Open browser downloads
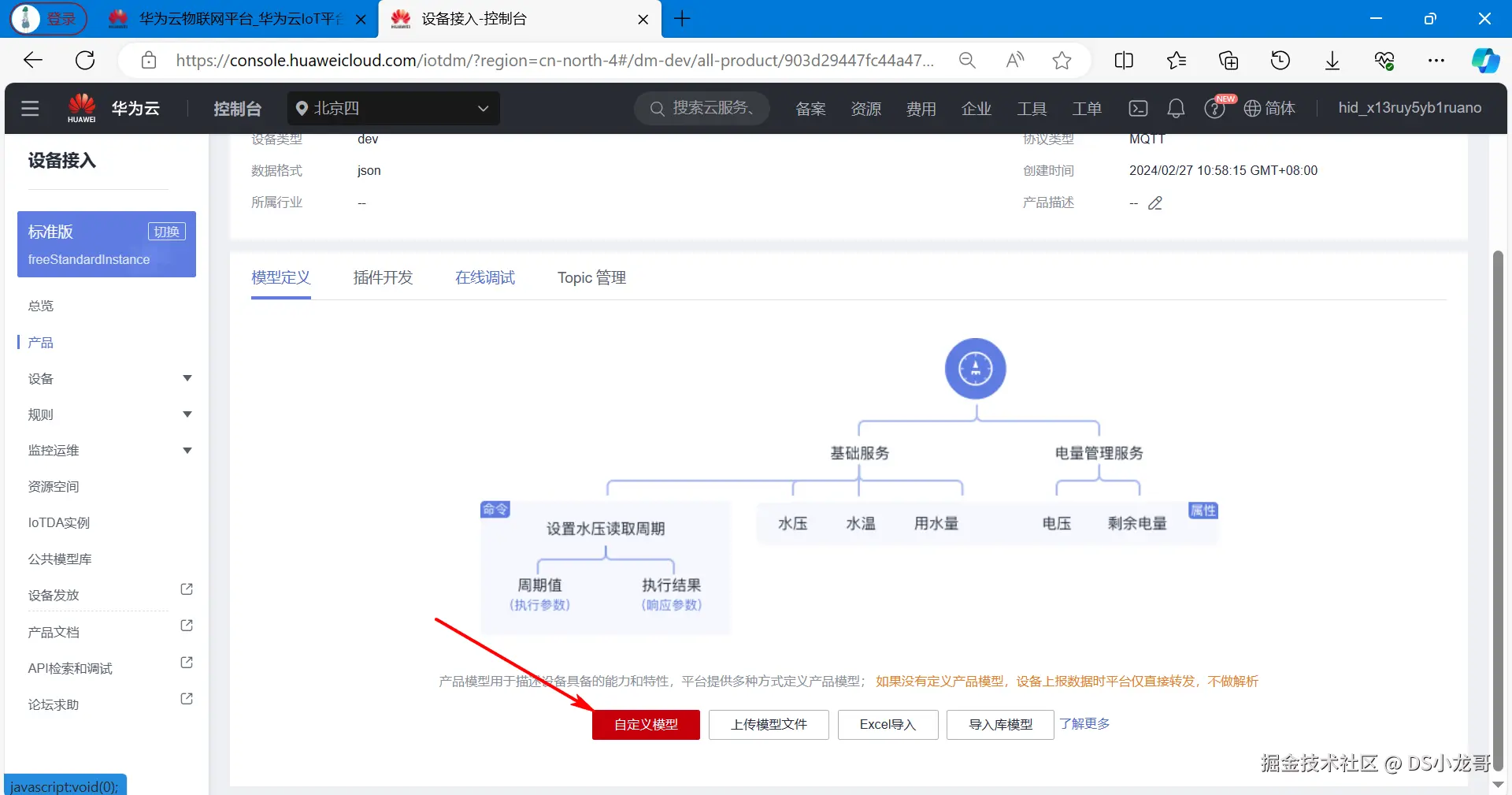Image resolution: width=1512 pixels, height=795 pixels. (1332, 61)
